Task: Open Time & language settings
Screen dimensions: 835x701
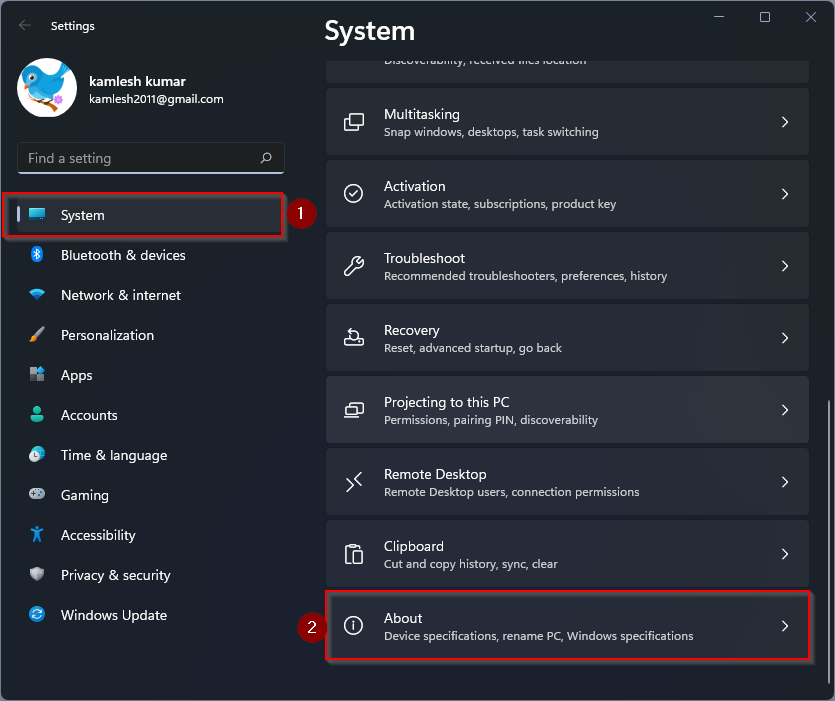Action: 150,455
